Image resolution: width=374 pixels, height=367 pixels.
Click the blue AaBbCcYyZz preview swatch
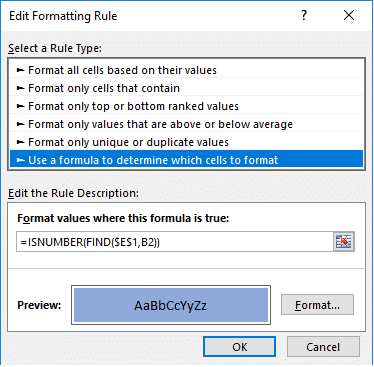tap(171, 305)
